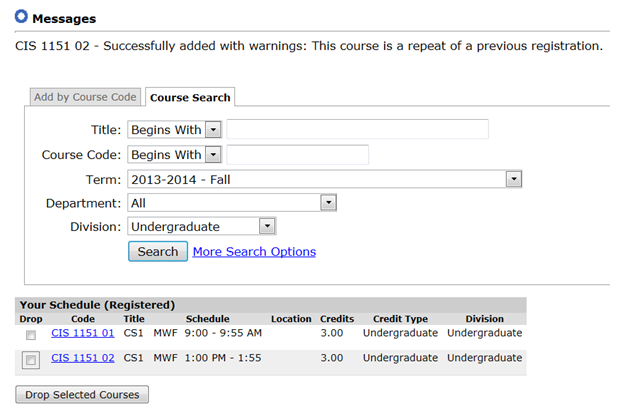Click the Drop Selected Courses button
Image resolution: width=628 pixels, height=412 pixels.
(83, 394)
